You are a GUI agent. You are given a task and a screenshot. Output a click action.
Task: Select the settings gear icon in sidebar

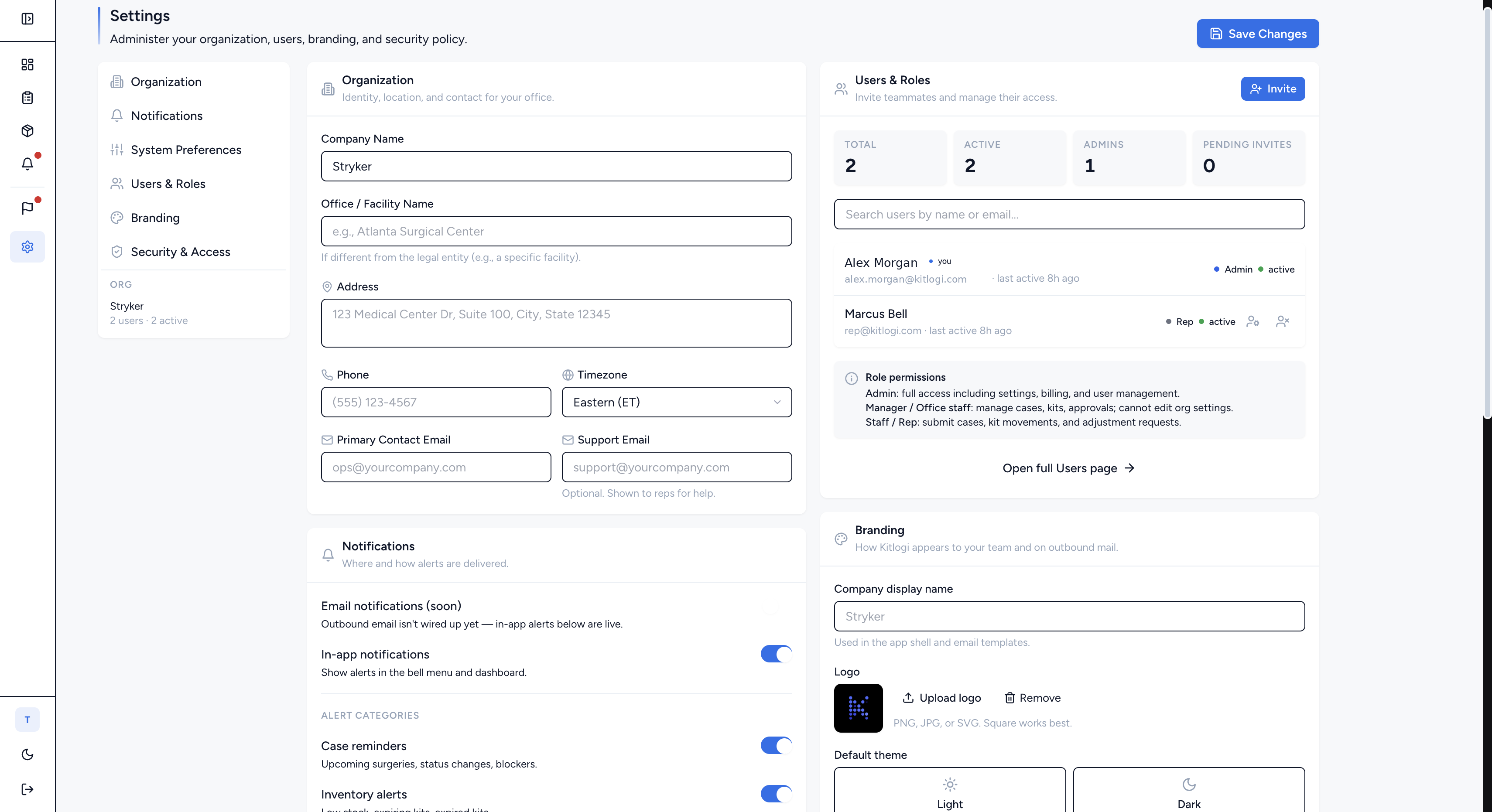27,247
